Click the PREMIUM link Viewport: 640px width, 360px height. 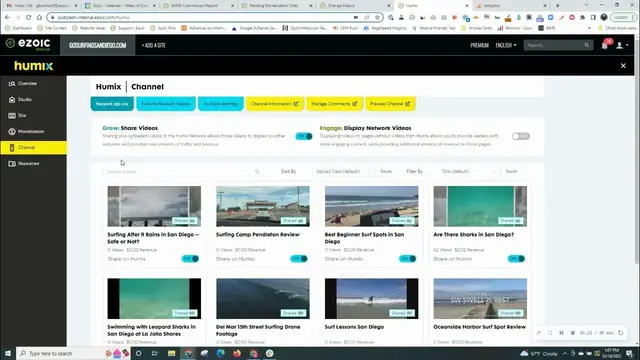point(479,45)
